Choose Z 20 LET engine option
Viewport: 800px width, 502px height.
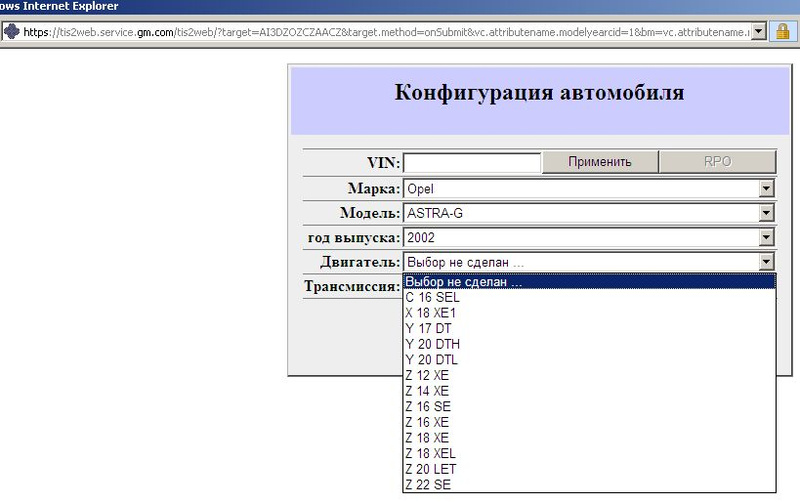pyautogui.click(x=589, y=469)
